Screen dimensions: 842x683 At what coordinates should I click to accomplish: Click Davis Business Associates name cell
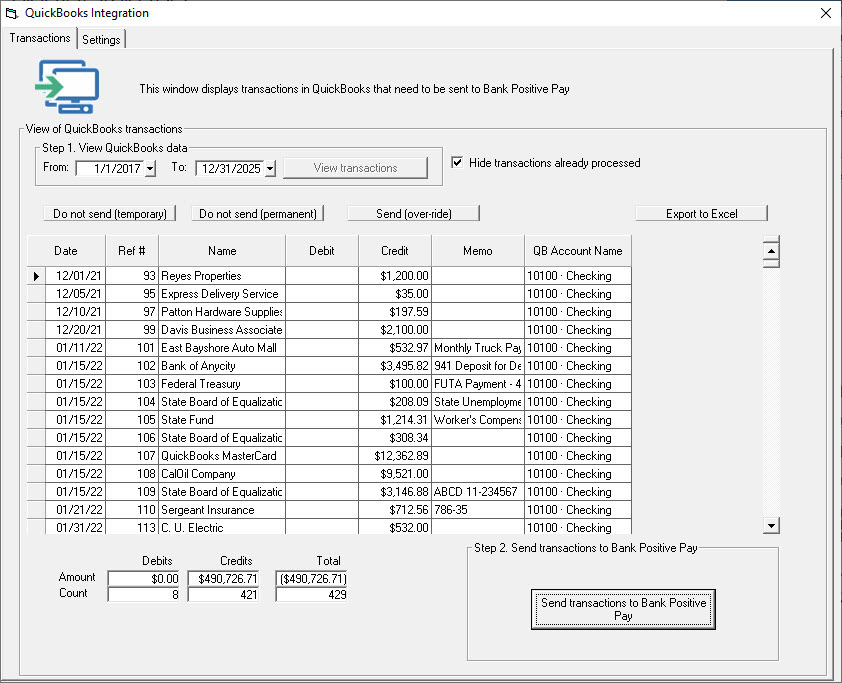tap(222, 330)
